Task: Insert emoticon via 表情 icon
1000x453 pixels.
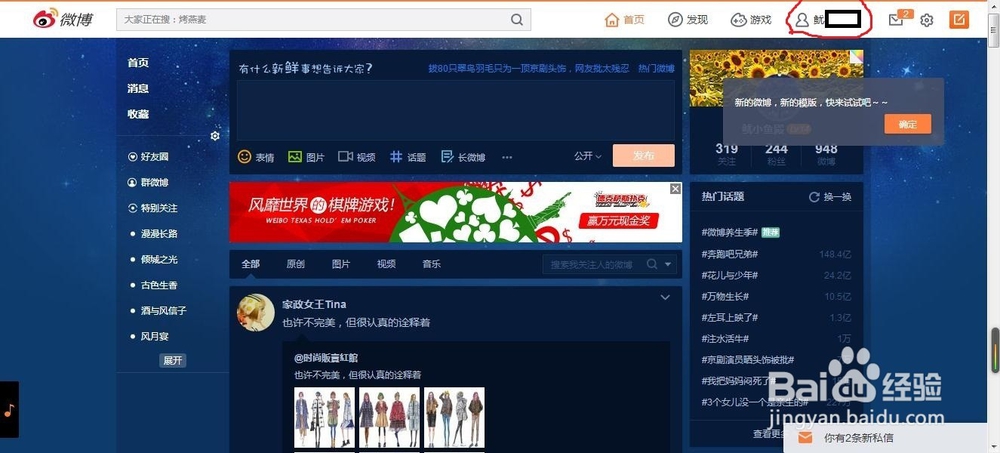Action: tap(256, 157)
